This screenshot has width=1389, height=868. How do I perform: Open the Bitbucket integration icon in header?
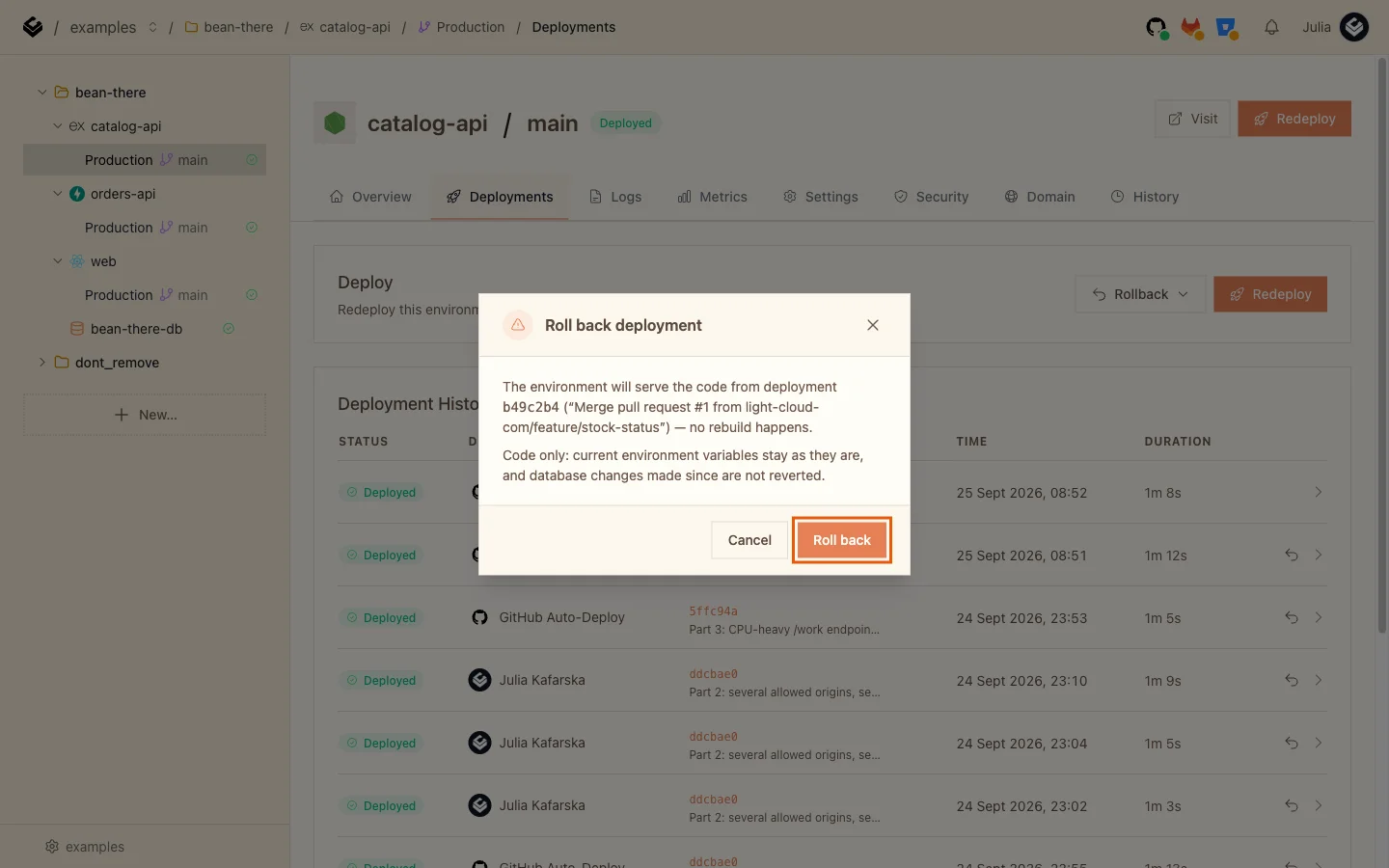pos(1227,27)
